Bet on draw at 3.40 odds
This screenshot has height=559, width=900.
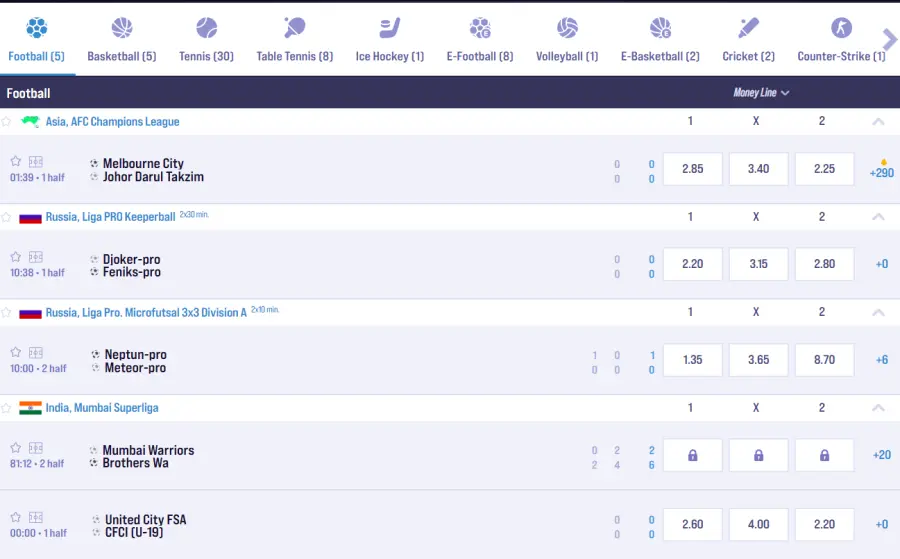pyautogui.click(x=759, y=169)
